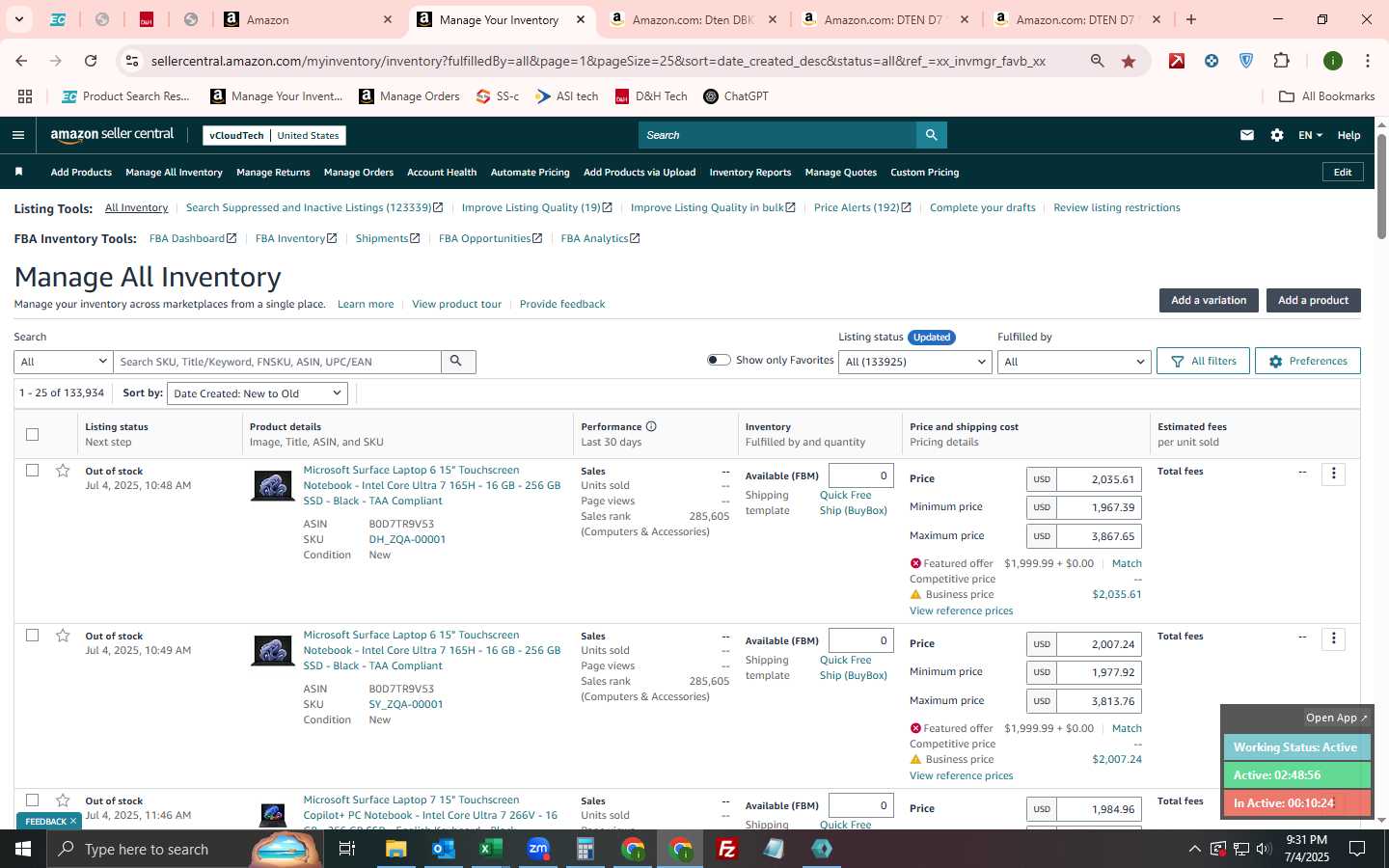The image size is (1389, 868).
Task: Open Account Health menu item
Action: pyautogui.click(x=442, y=173)
